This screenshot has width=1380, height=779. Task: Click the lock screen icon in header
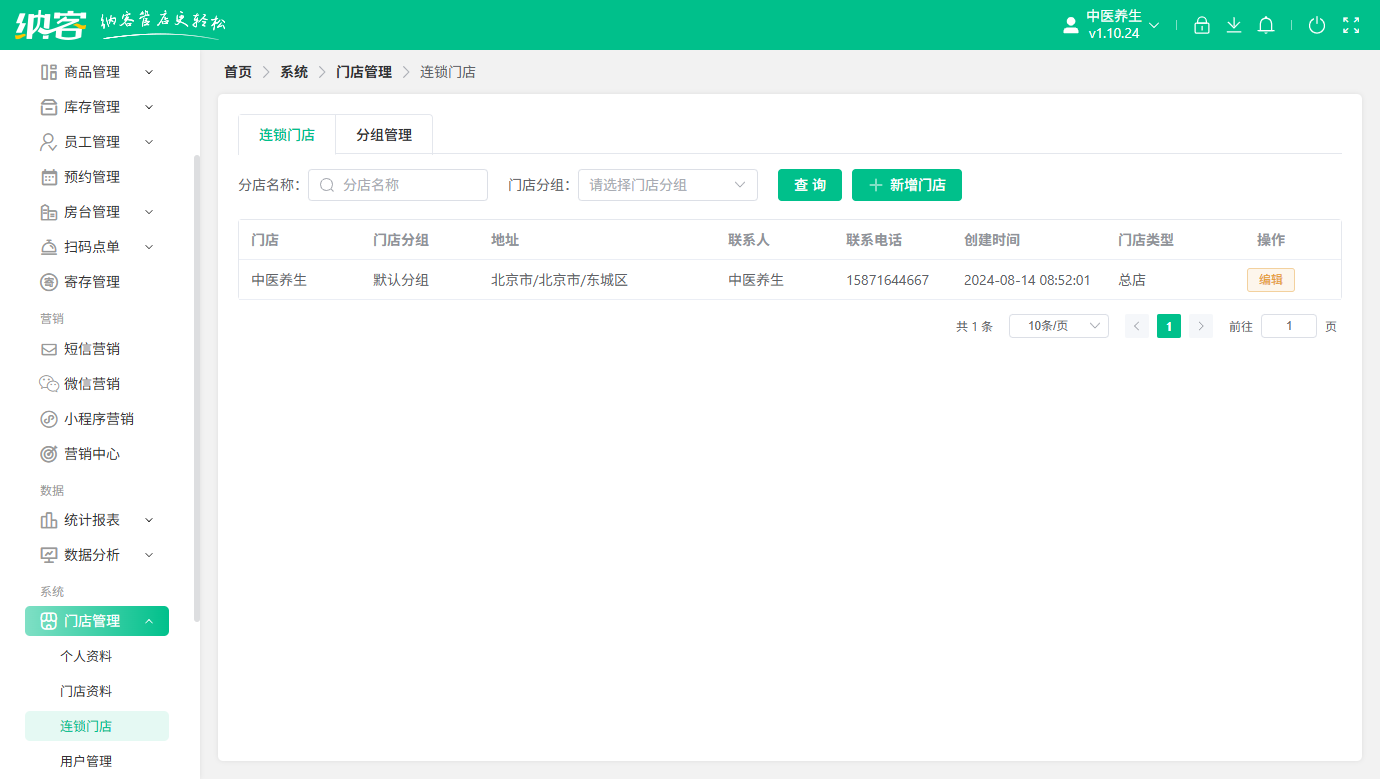tap(1202, 25)
